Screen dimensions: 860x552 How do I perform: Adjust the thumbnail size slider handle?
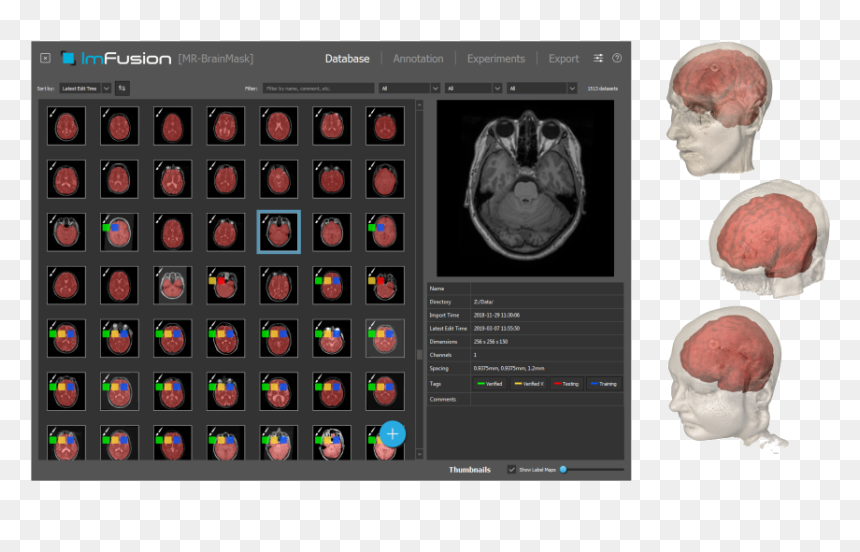pyautogui.click(x=563, y=470)
